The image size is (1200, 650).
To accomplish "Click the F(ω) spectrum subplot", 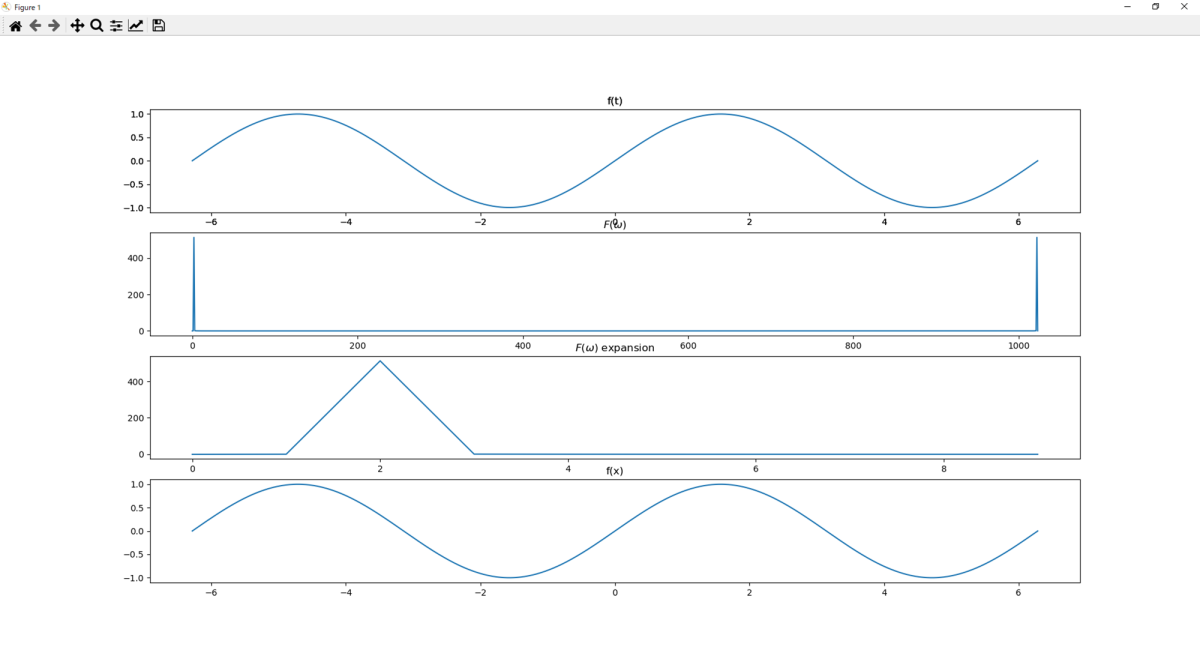I will pyautogui.click(x=600, y=285).
